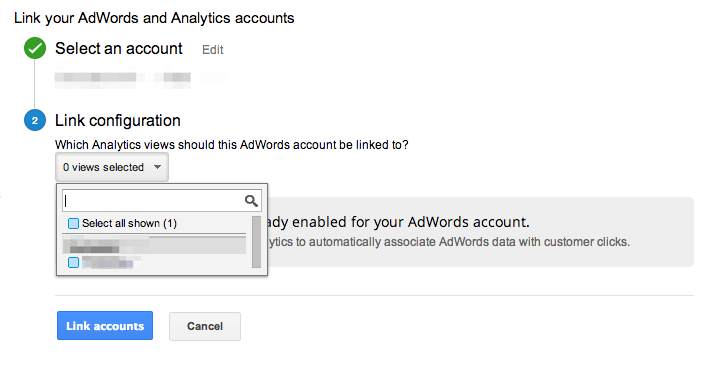Click the Link configuration heading

pyautogui.click(x=118, y=120)
